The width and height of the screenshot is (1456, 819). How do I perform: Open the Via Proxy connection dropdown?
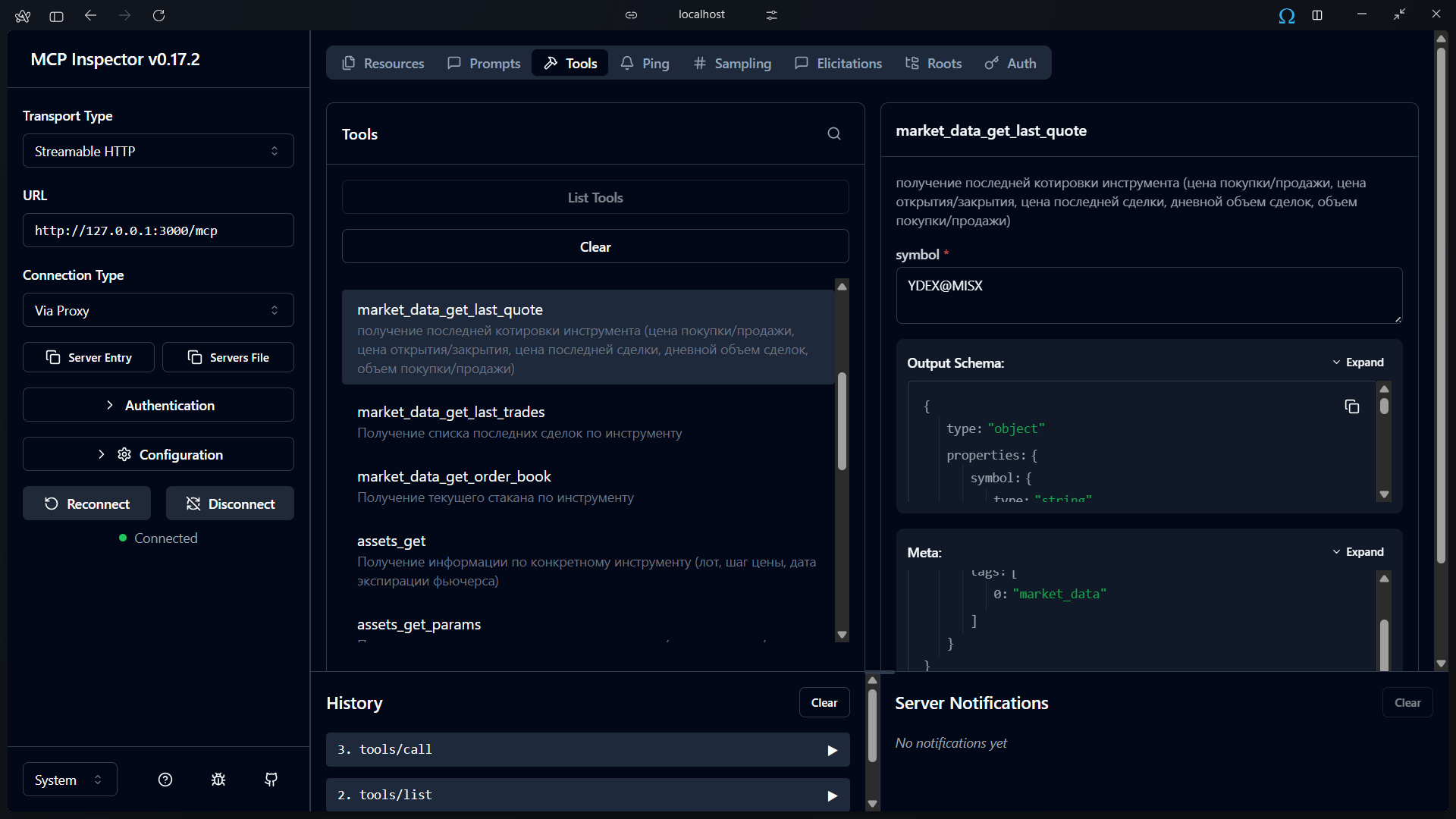(x=158, y=310)
